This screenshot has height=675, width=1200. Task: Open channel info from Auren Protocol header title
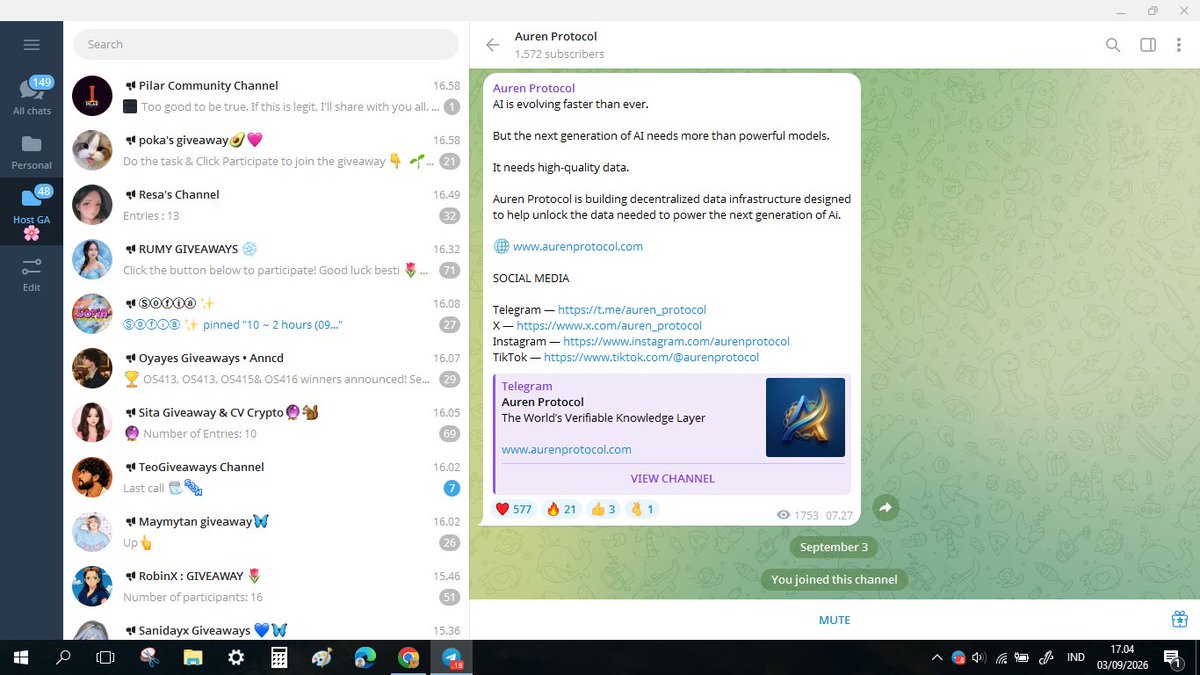tap(556, 36)
